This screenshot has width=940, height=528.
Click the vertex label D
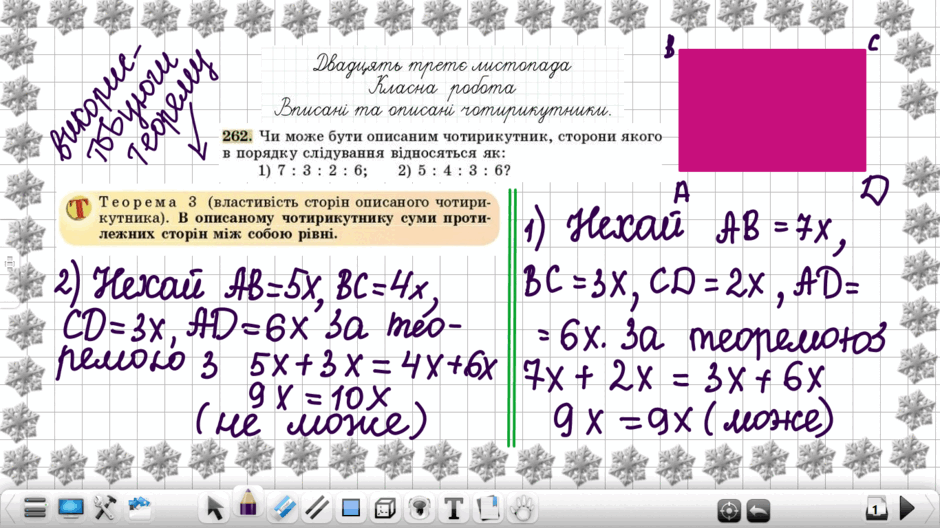click(x=875, y=192)
